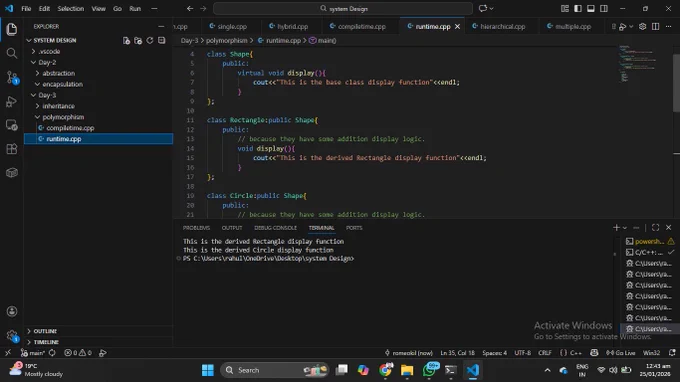Screen dimensions: 680x382
Task: Collapse the Day-3 folder
Action: [x=98, y=95]
